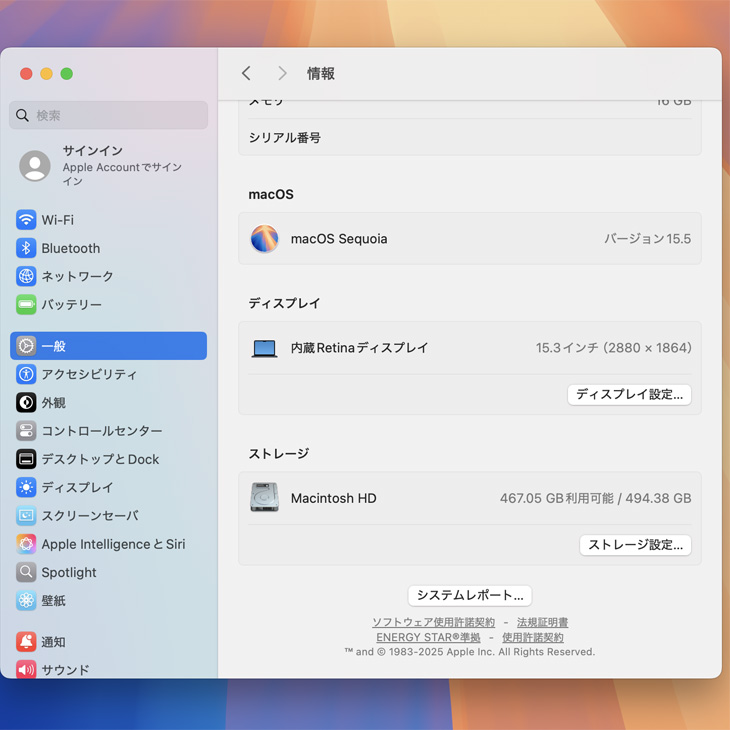730x730 pixels.
Task: Go forward with the right chevron
Action: tap(282, 73)
